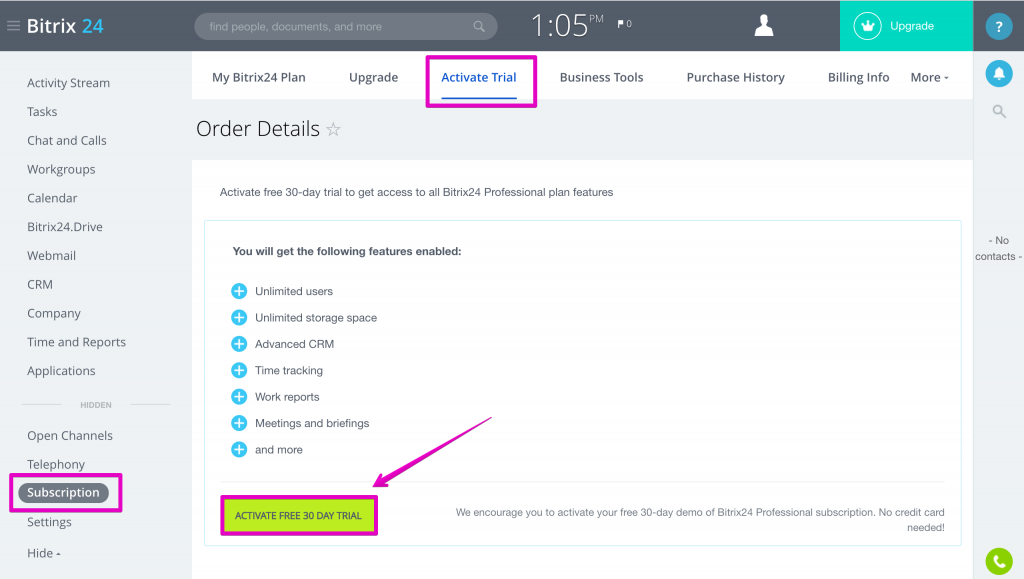Collapse hidden menu items with Hide
Image resolution: width=1024 pixels, height=579 pixels.
[x=44, y=553]
